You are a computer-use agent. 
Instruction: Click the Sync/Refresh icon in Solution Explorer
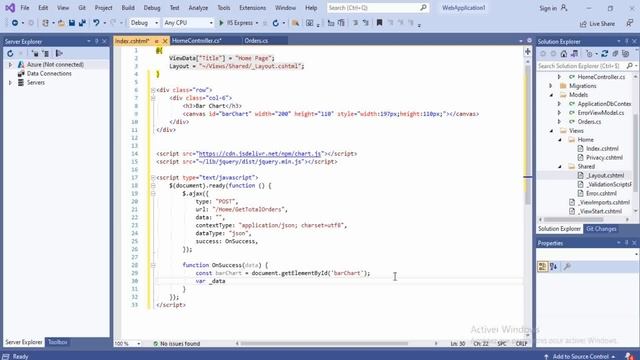(x=604, y=53)
